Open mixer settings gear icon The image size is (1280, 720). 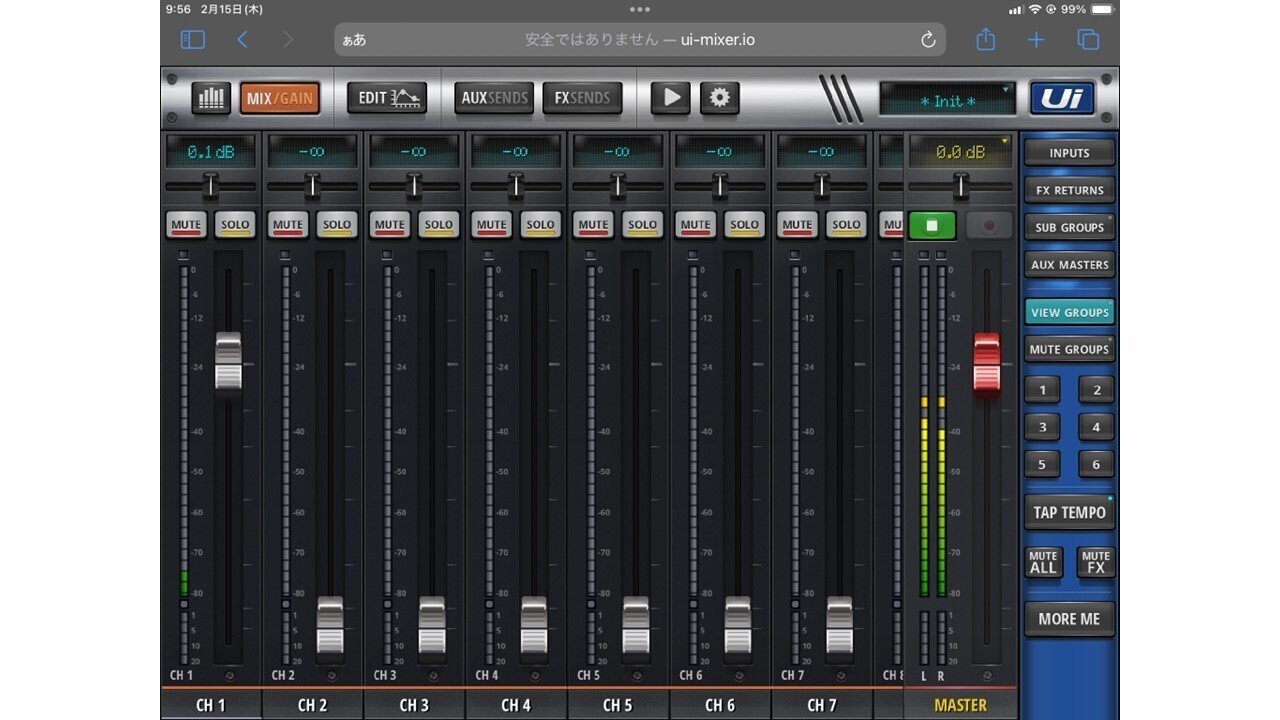(x=720, y=98)
